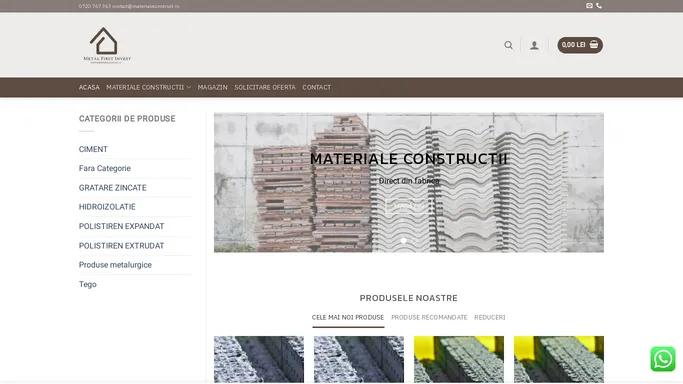Image resolution: width=683 pixels, height=384 pixels.
Task: Open the fourth product thumbnail
Action: (559, 359)
